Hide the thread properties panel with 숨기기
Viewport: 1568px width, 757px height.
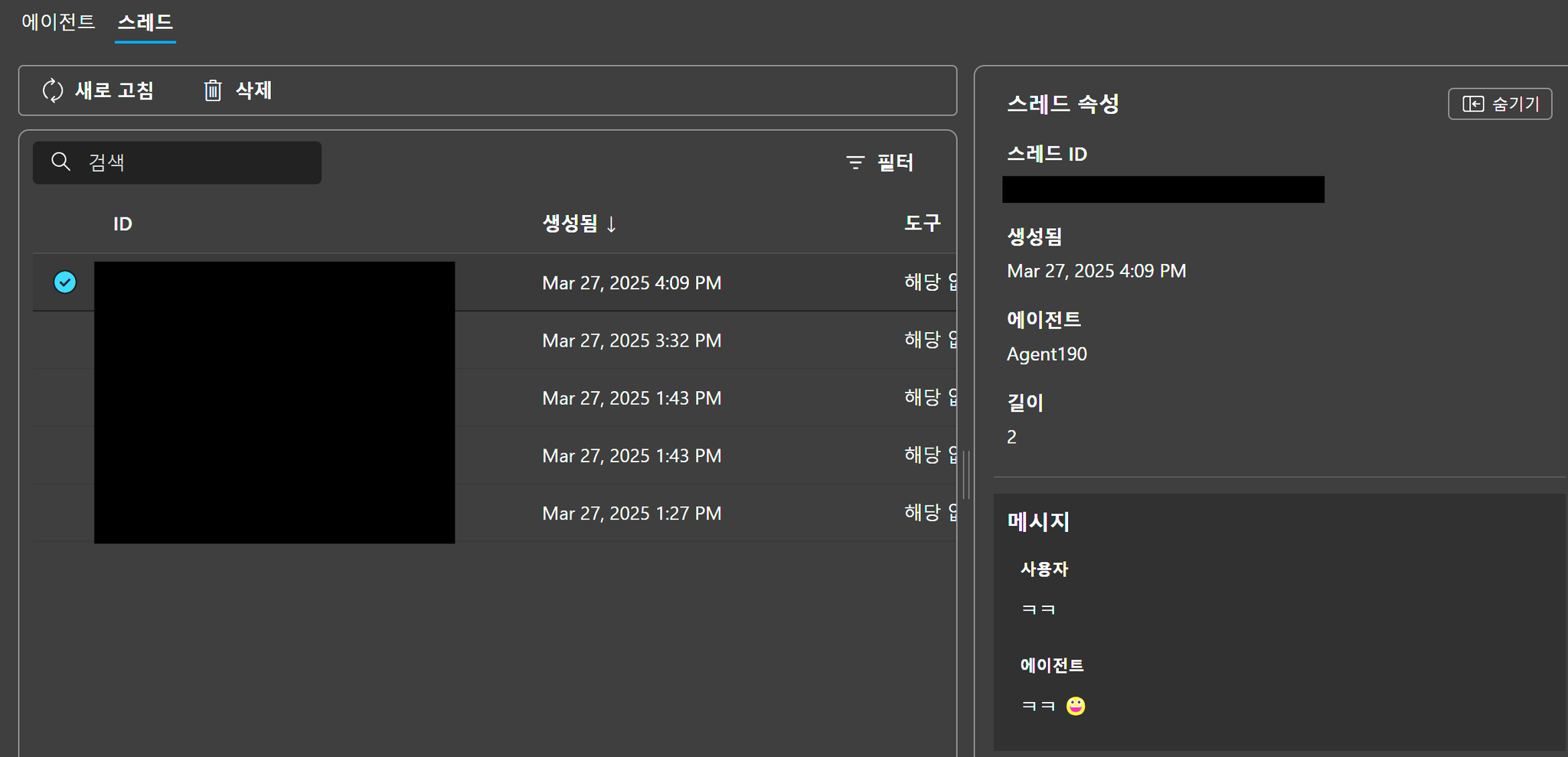tap(1500, 104)
